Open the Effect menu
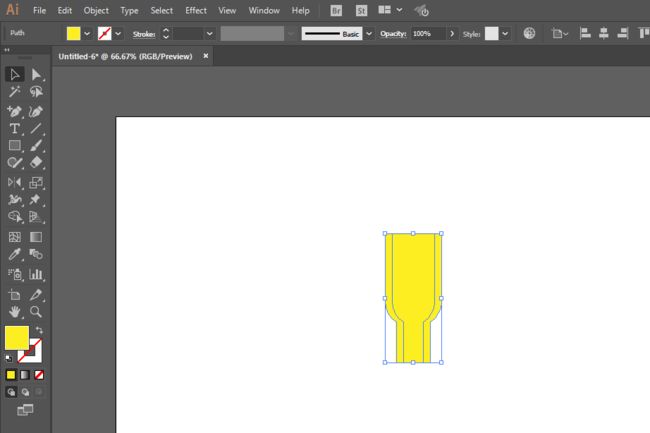This screenshot has width=650, height=433. [196, 10]
